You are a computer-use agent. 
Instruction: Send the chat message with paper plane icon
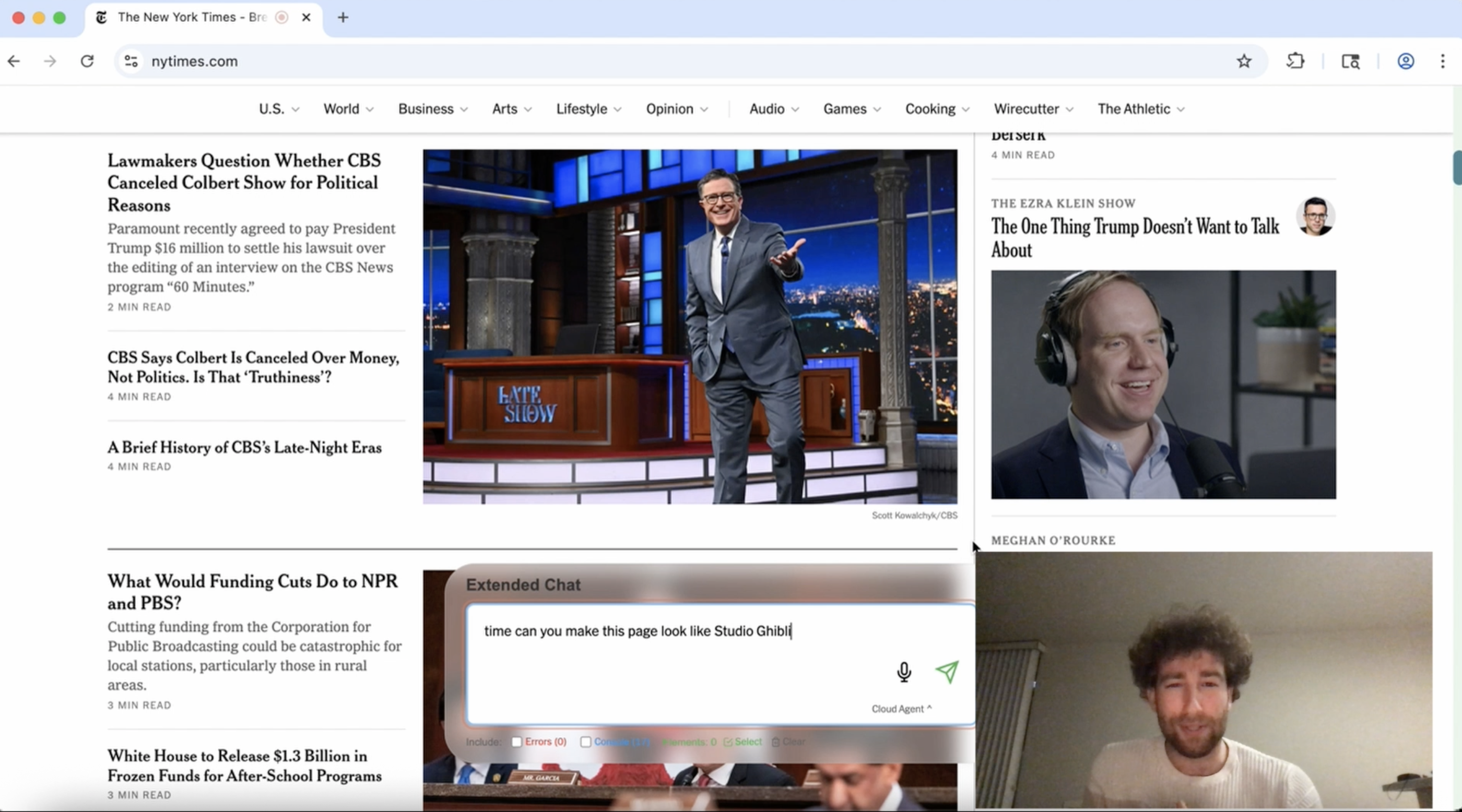pyautogui.click(x=947, y=672)
